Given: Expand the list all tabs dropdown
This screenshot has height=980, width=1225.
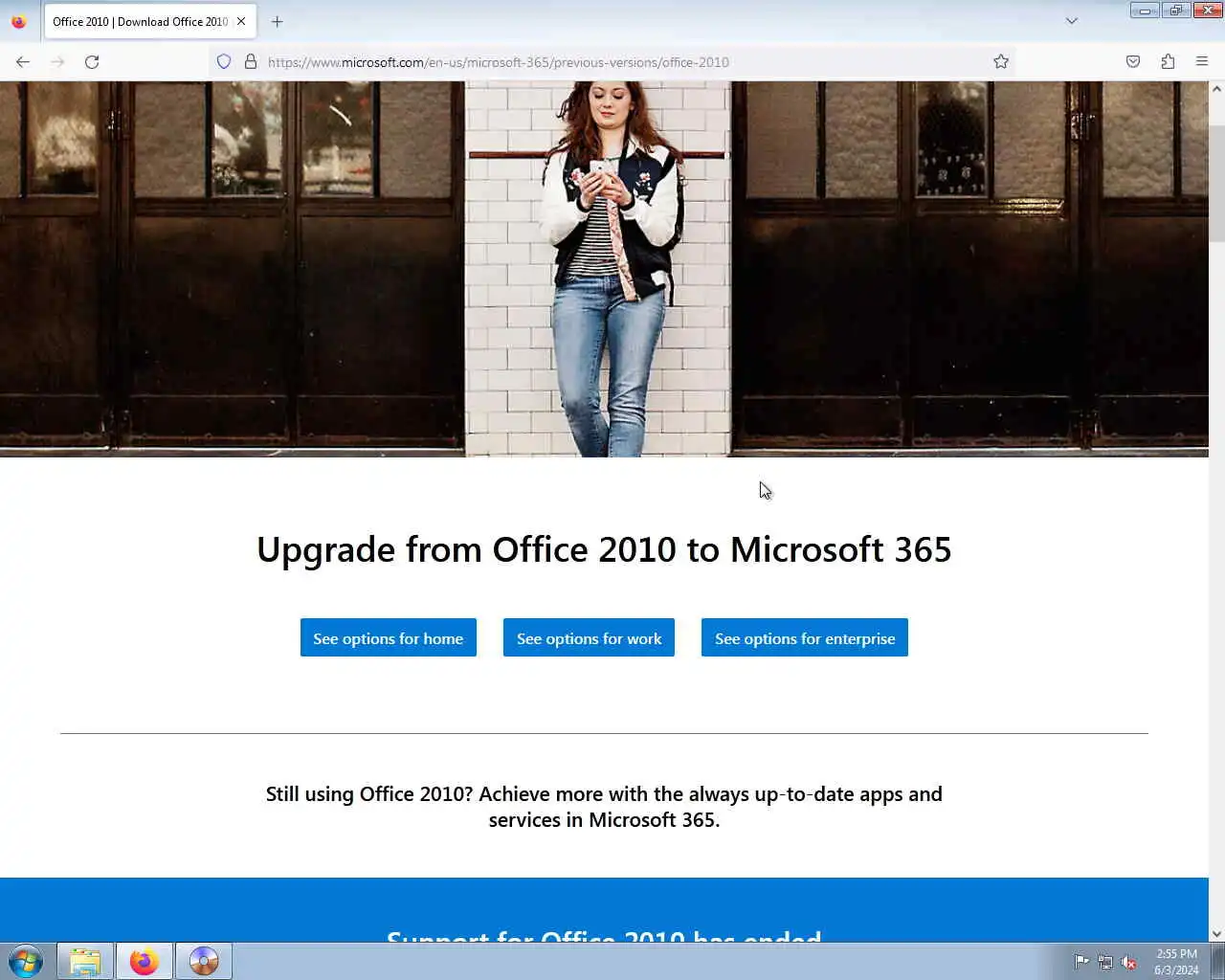Looking at the screenshot, I should click(x=1072, y=21).
